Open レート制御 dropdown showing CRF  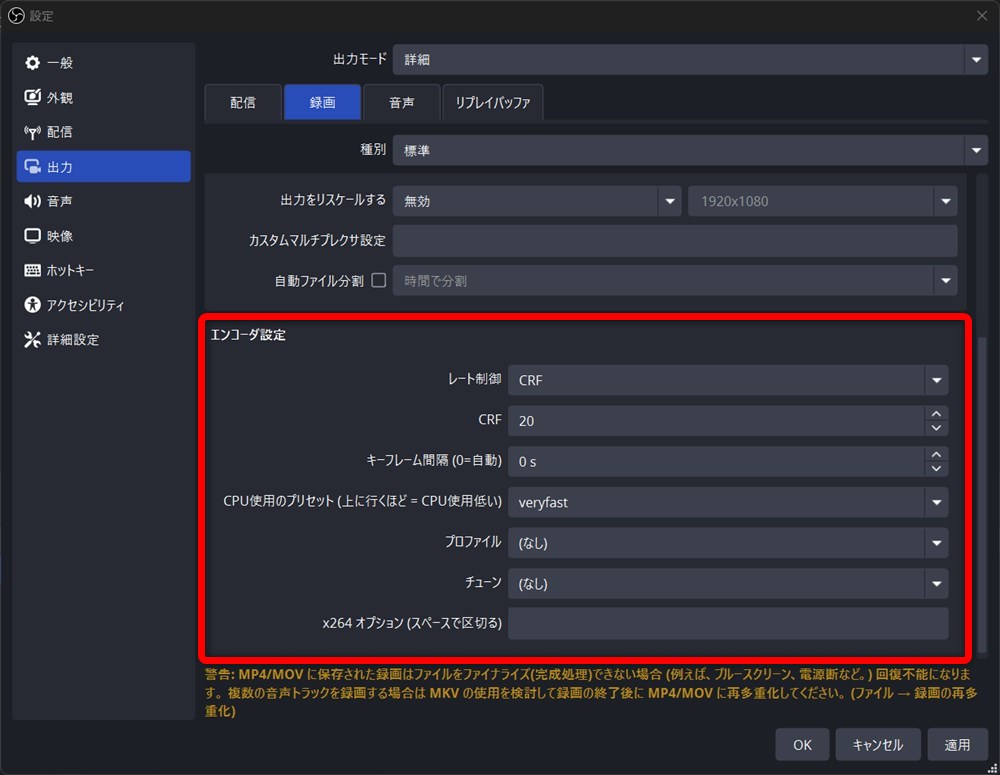(728, 380)
